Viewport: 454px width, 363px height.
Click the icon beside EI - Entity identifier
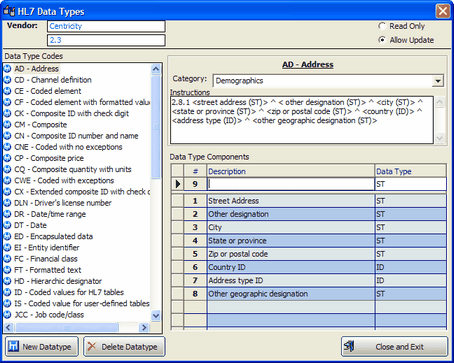[x=7, y=247]
